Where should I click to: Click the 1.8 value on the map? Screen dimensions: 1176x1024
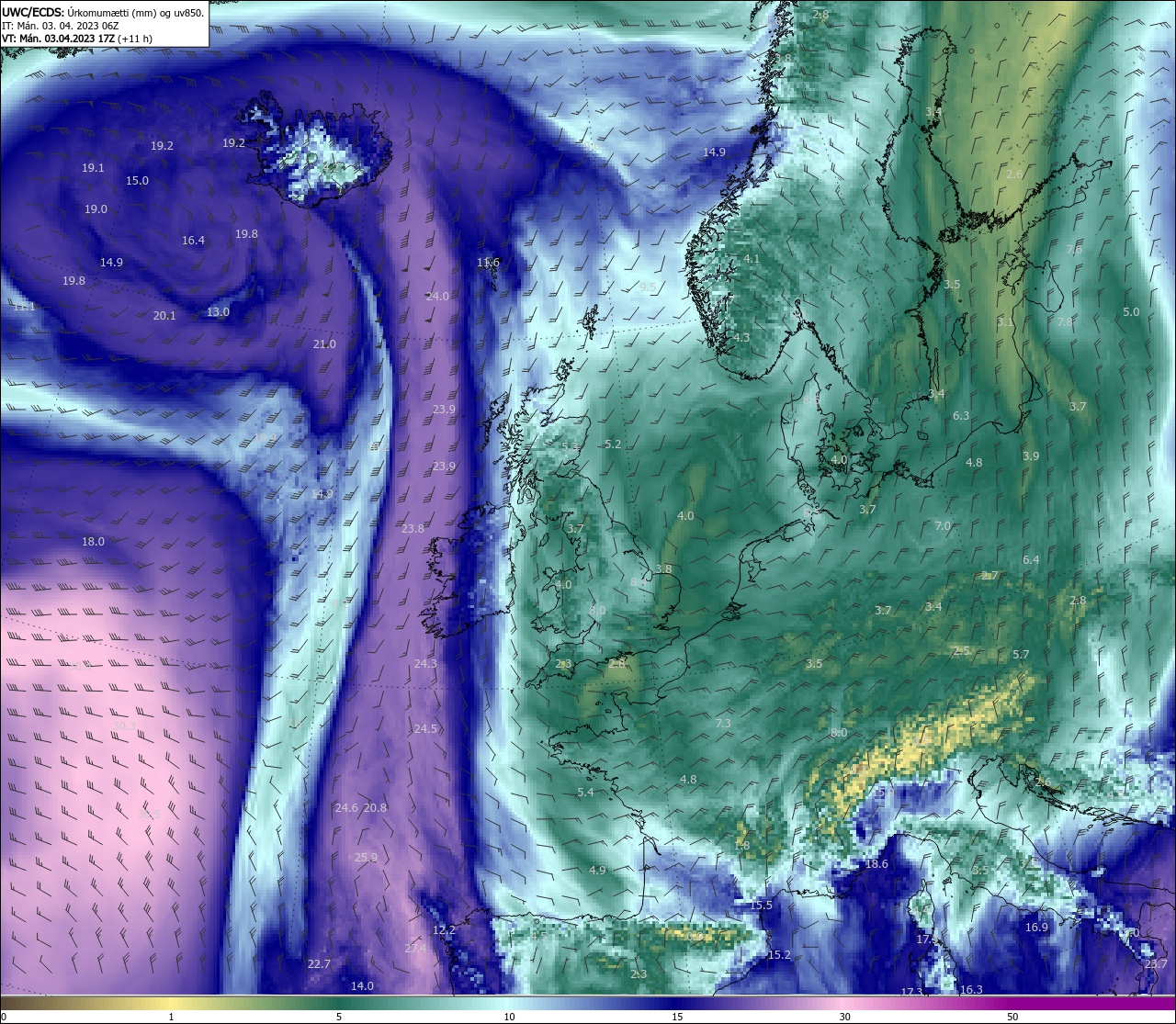742,846
